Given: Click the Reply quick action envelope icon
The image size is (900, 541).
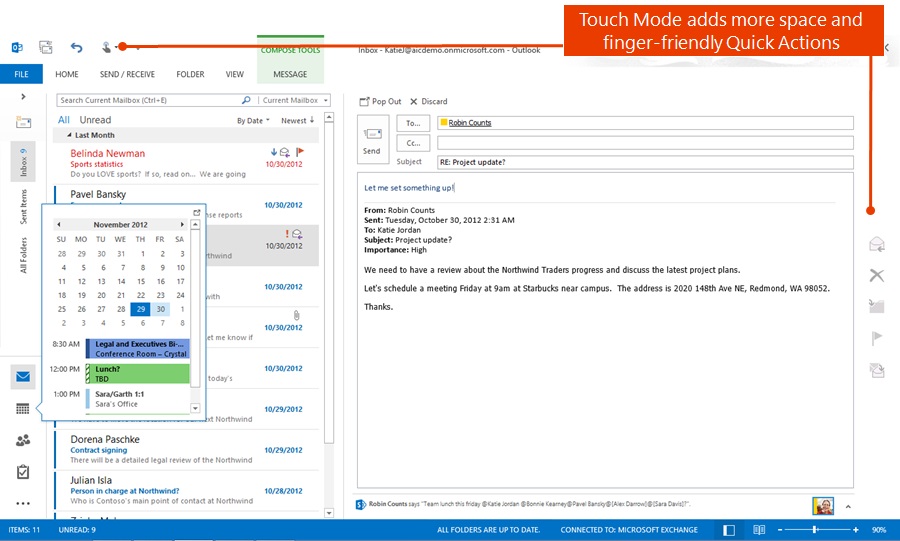Looking at the screenshot, I should [877, 245].
